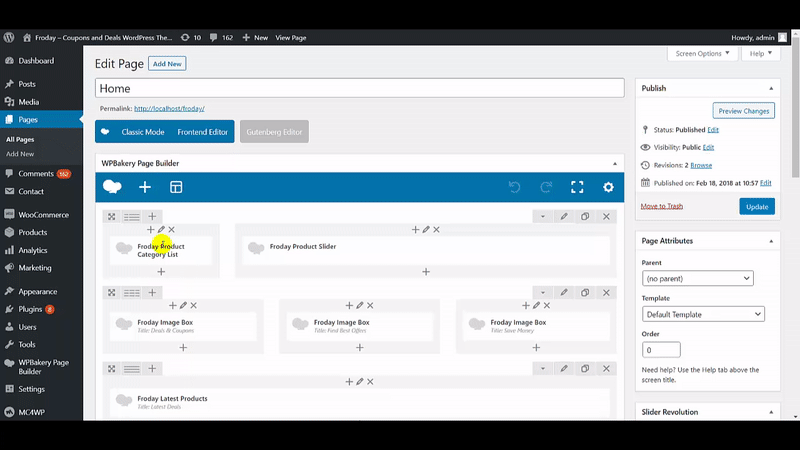Click the WPBakery fullscreen mode icon
This screenshot has height=450, width=800.
click(x=577, y=187)
